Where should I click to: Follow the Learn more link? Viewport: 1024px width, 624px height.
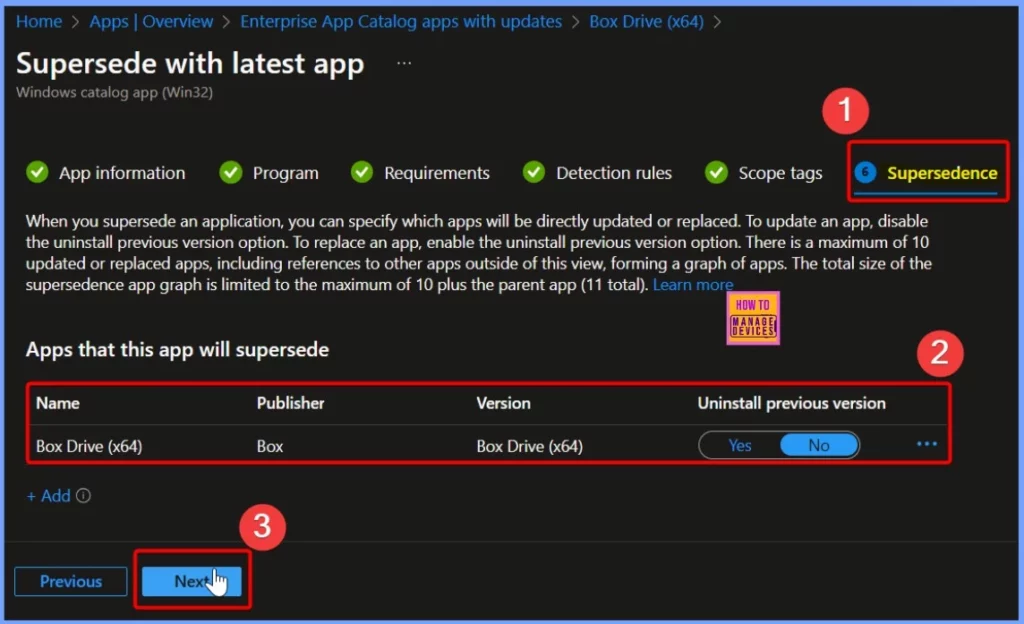tap(692, 285)
